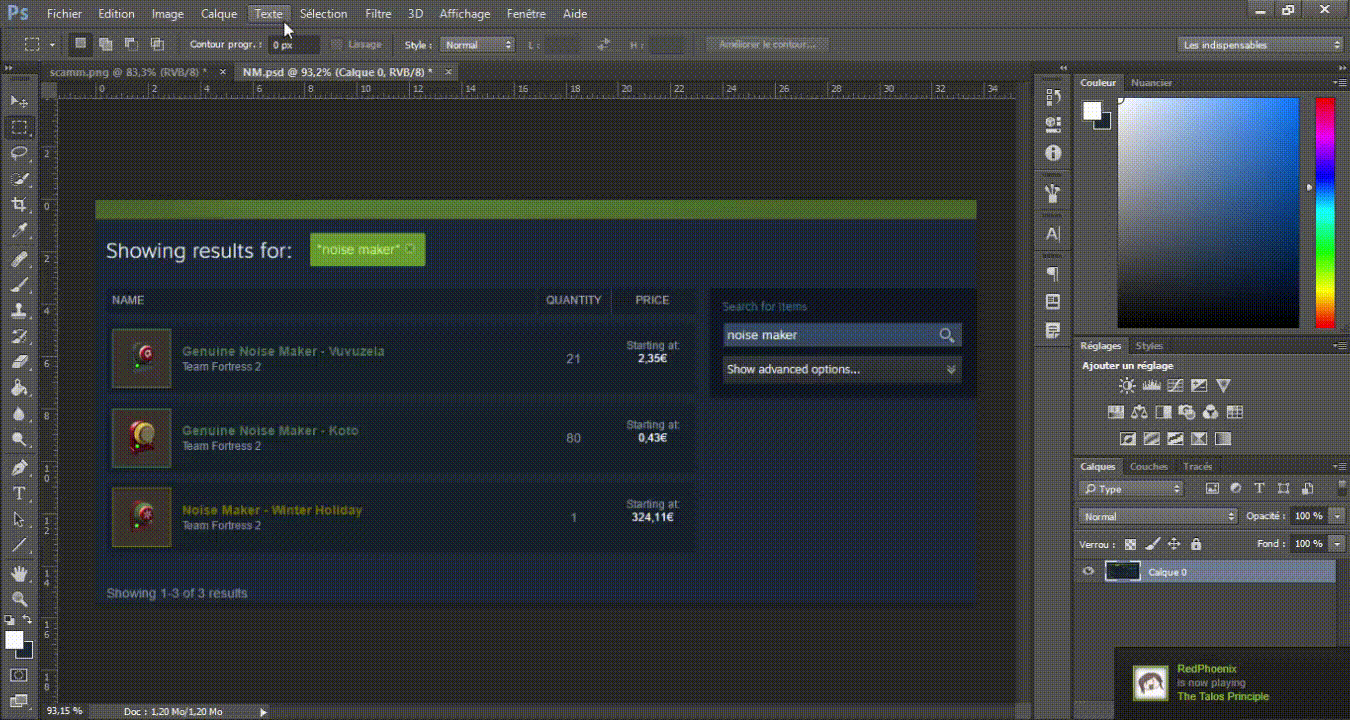Toggle pixel layer filter

1212,489
